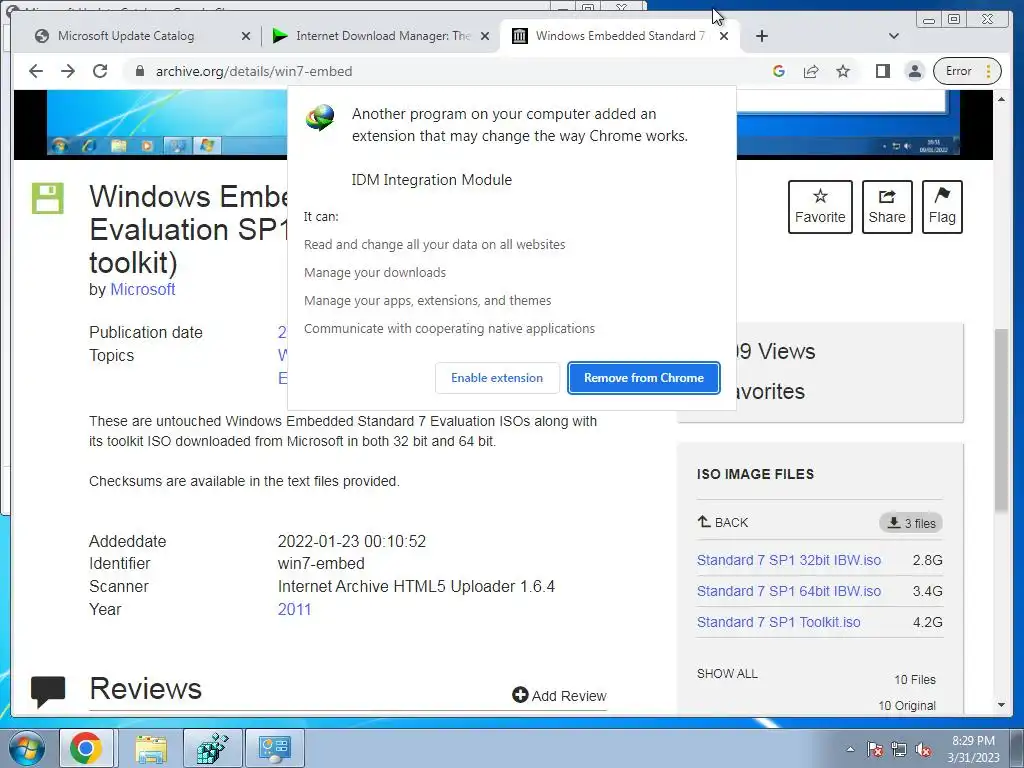Click the Google search icon in address bar

tap(778, 71)
